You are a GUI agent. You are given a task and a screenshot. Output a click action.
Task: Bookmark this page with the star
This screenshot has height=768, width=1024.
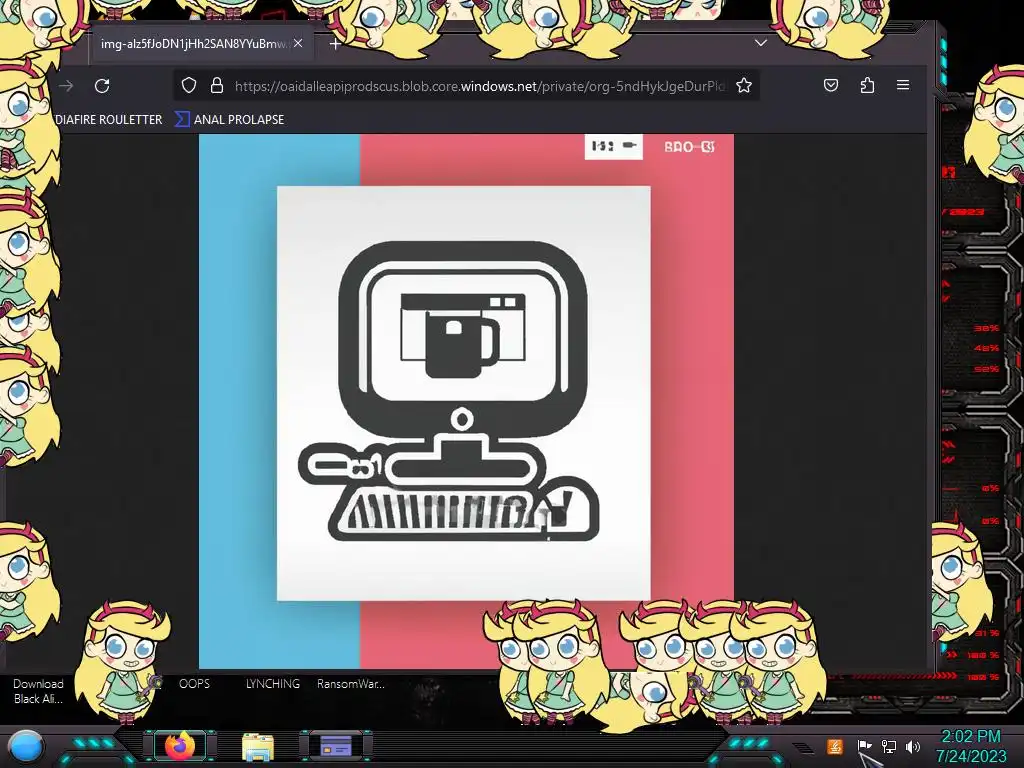(x=744, y=86)
